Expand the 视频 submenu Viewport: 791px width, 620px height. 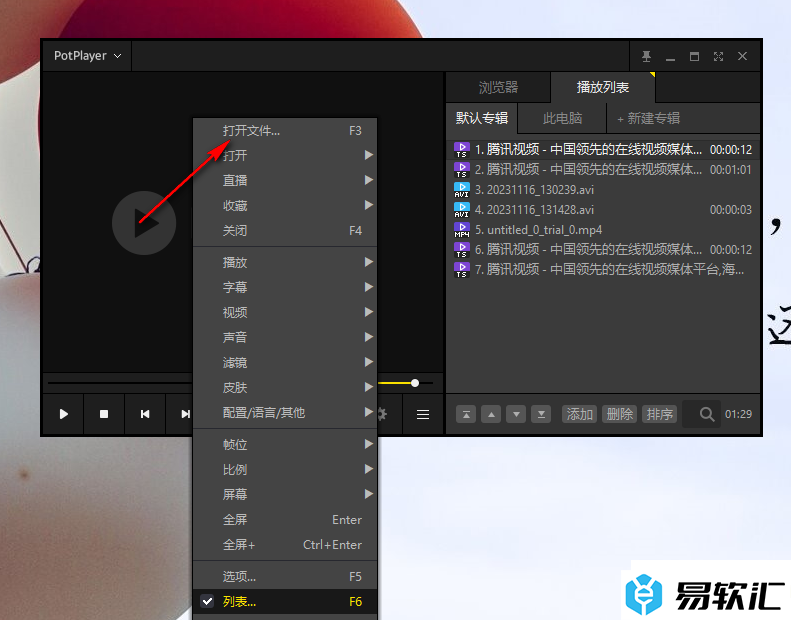[285, 312]
